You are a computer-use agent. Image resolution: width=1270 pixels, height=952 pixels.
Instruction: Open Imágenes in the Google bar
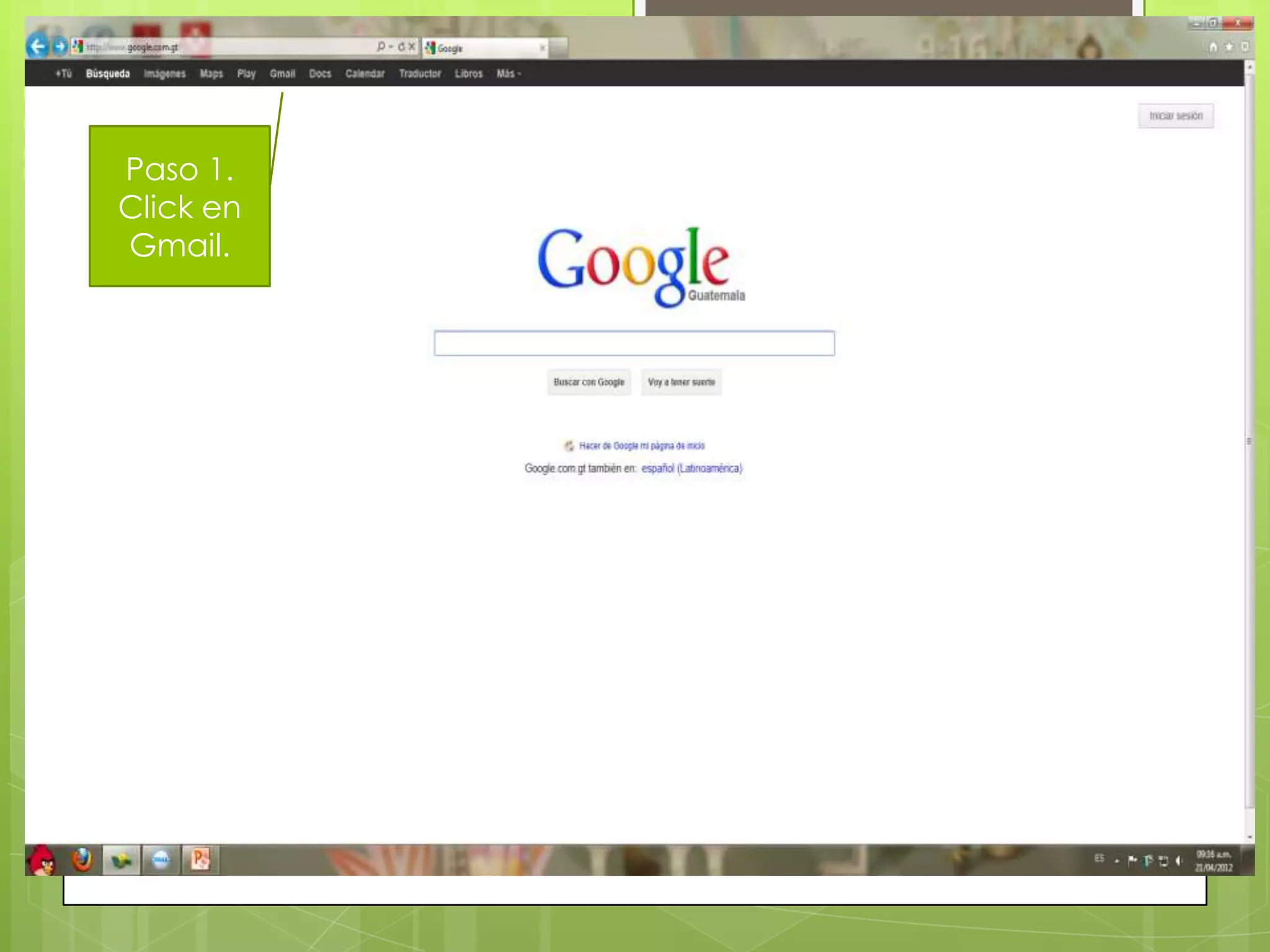pos(164,74)
